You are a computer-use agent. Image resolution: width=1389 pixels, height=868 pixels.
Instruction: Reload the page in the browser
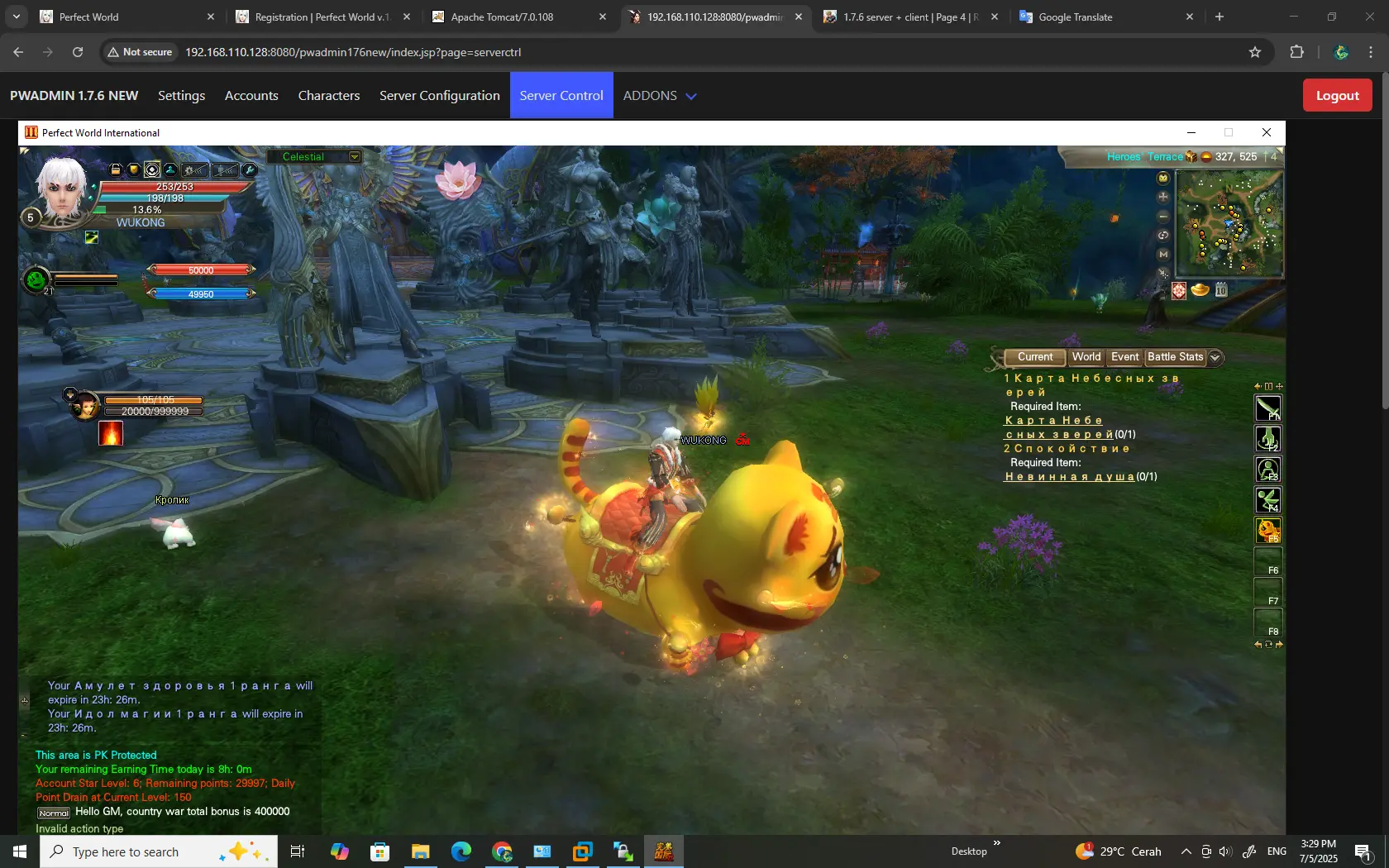(x=78, y=52)
